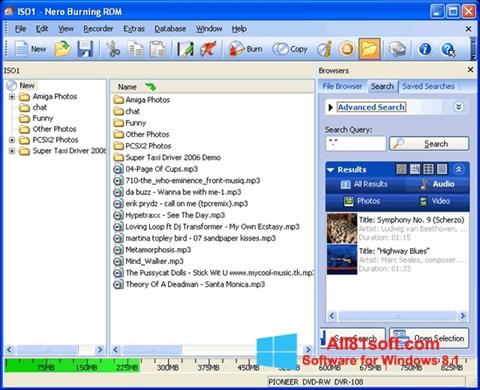480x390 pixels.
Task: Select chat folder in tree
Action: tap(33, 107)
